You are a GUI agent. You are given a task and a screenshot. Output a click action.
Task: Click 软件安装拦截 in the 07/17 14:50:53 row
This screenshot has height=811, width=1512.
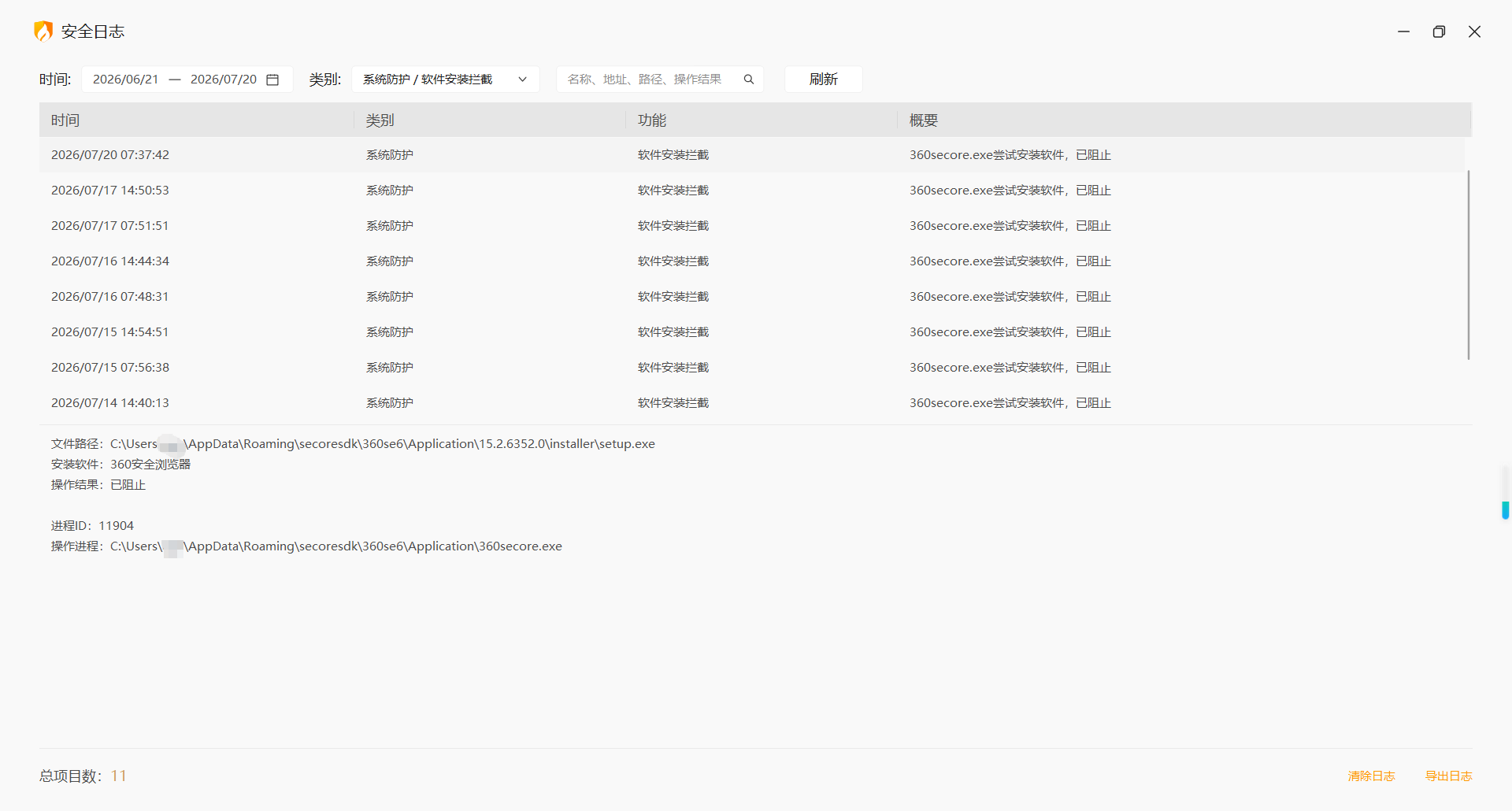(x=673, y=191)
